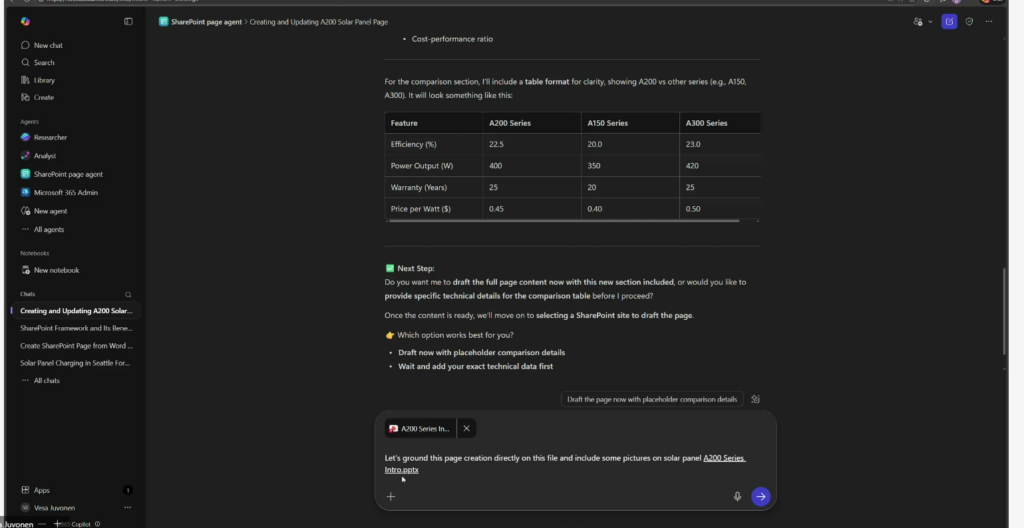Expand the people dropdown chevron in header
The image size is (1024, 528).
coord(930,21)
